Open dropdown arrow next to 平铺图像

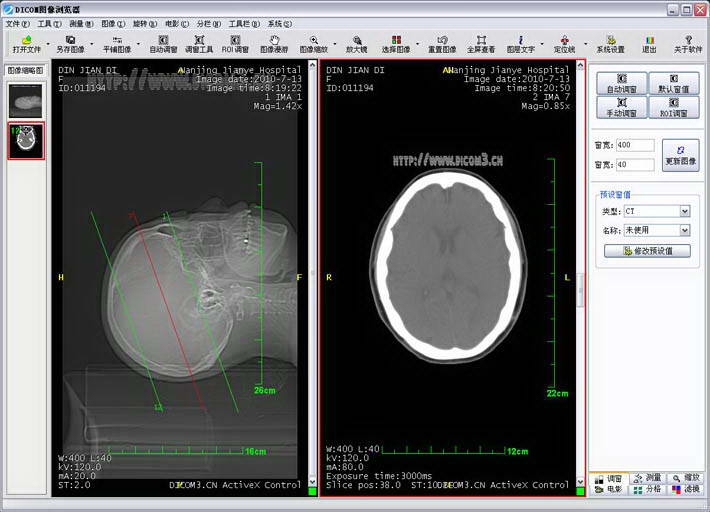[138, 44]
